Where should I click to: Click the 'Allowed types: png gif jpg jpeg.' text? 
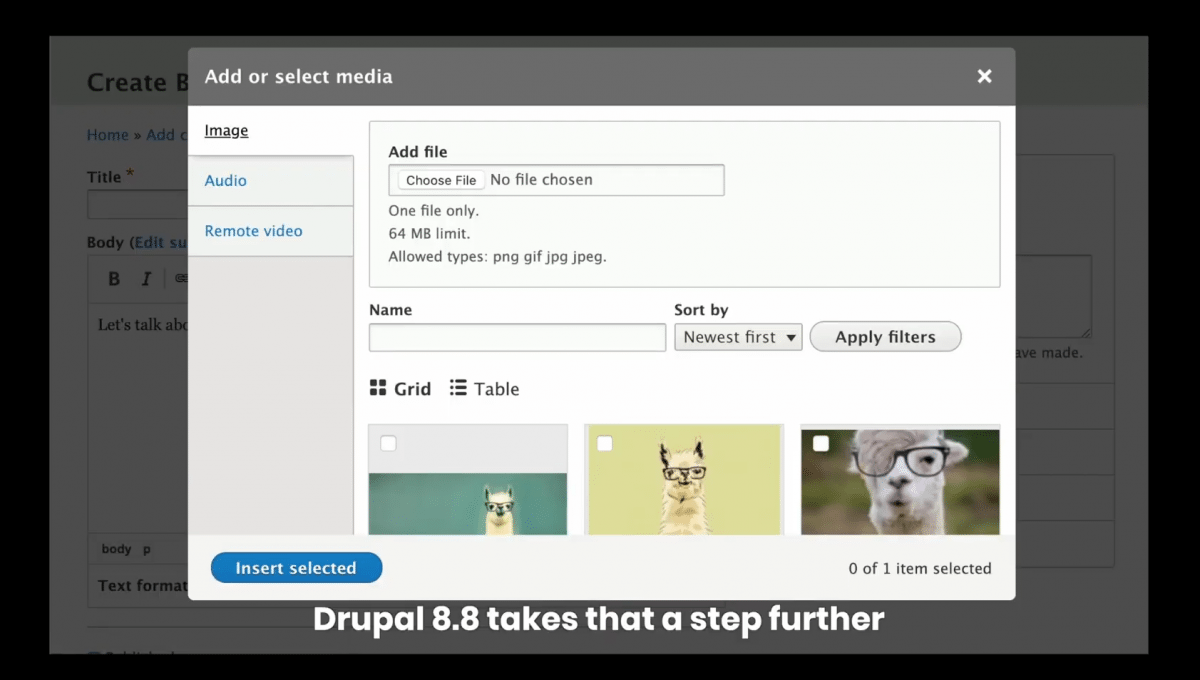tap(497, 256)
